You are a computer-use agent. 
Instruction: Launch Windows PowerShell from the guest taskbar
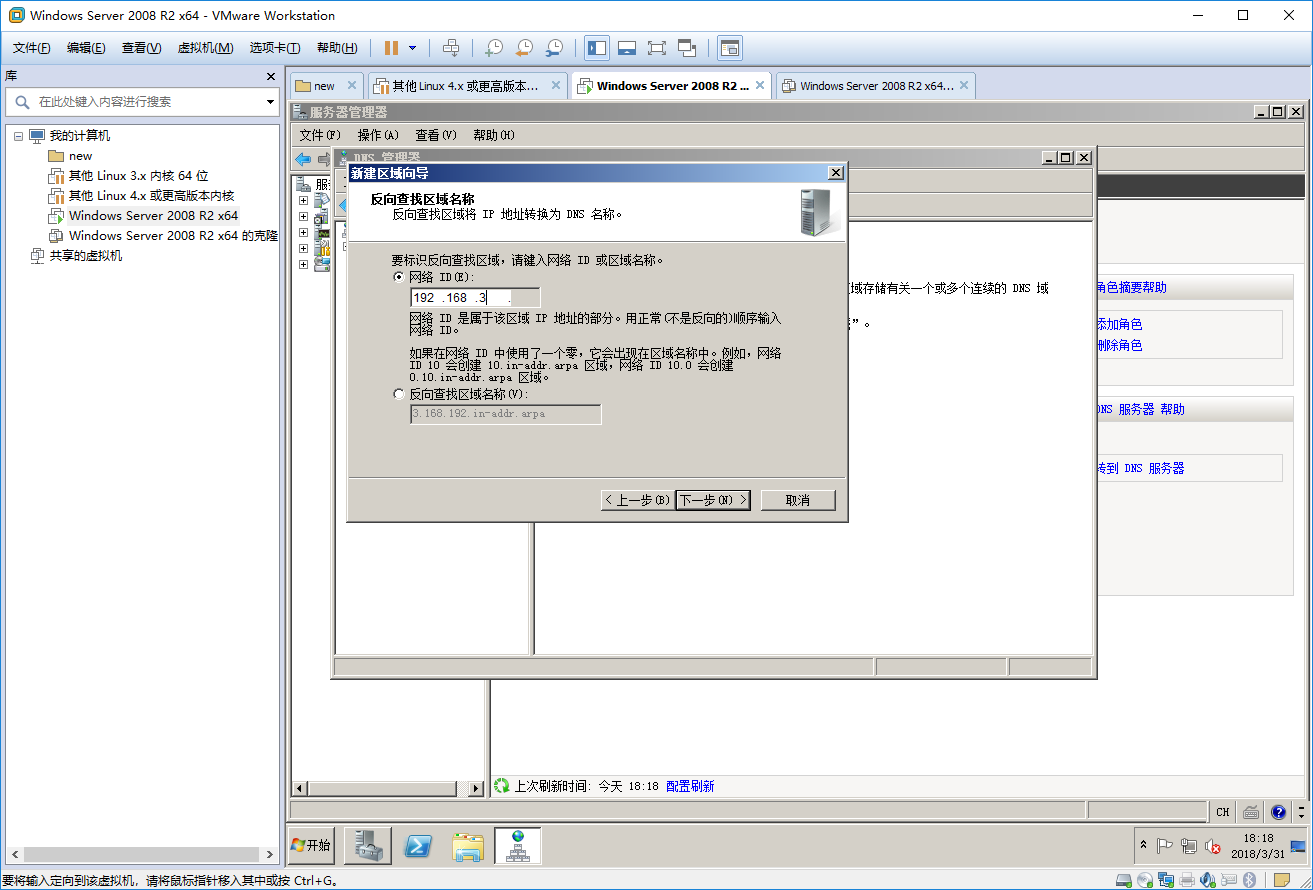point(417,845)
